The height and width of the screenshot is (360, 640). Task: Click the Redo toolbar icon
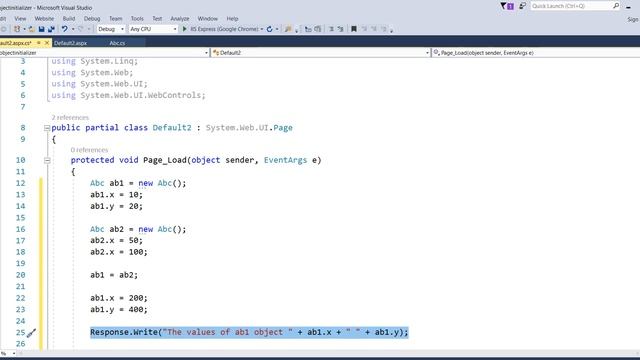pyautogui.click(x=80, y=29)
